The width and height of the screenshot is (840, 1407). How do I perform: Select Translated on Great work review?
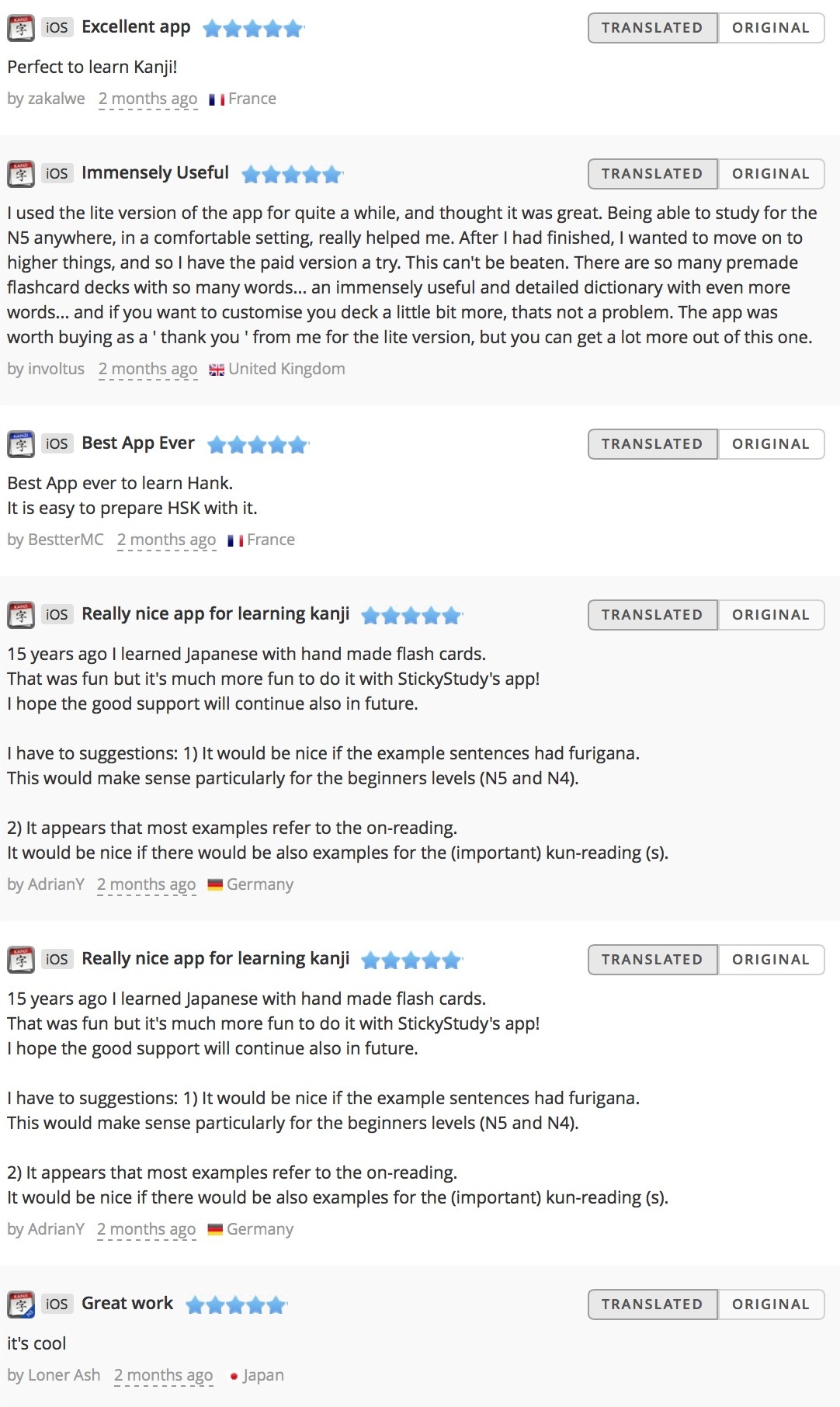pos(652,1305)
